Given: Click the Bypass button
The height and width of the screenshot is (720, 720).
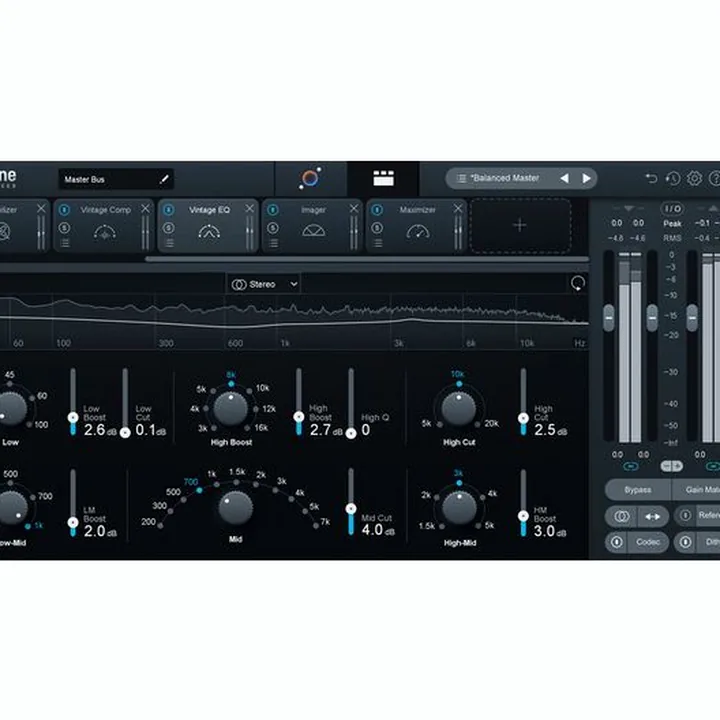Looking at the screenshot, I should click(638, 490).
